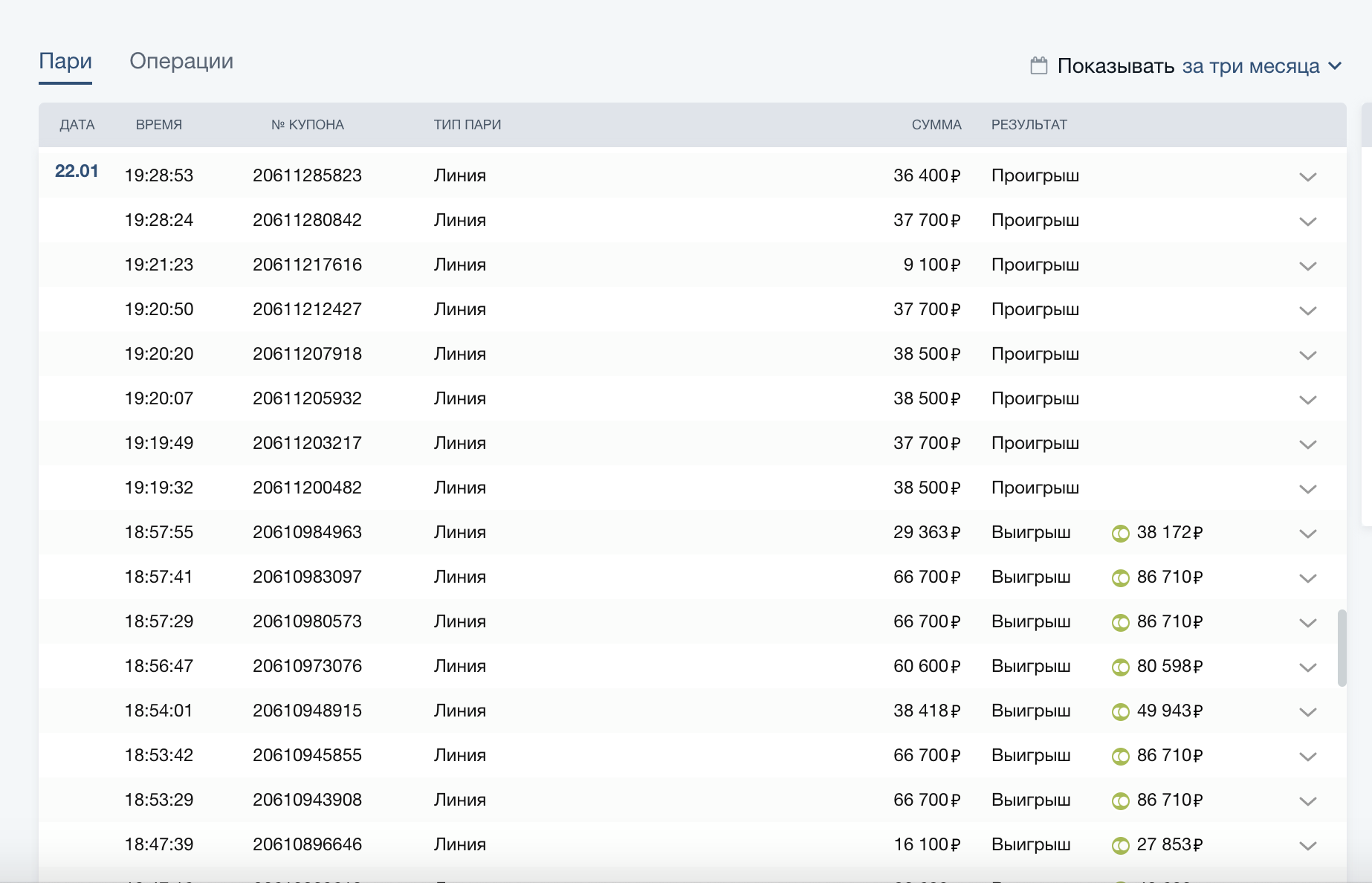Click the calendar icon beside Показывать
This screenshot has width=1372, height=883.
pos(1038,65)
